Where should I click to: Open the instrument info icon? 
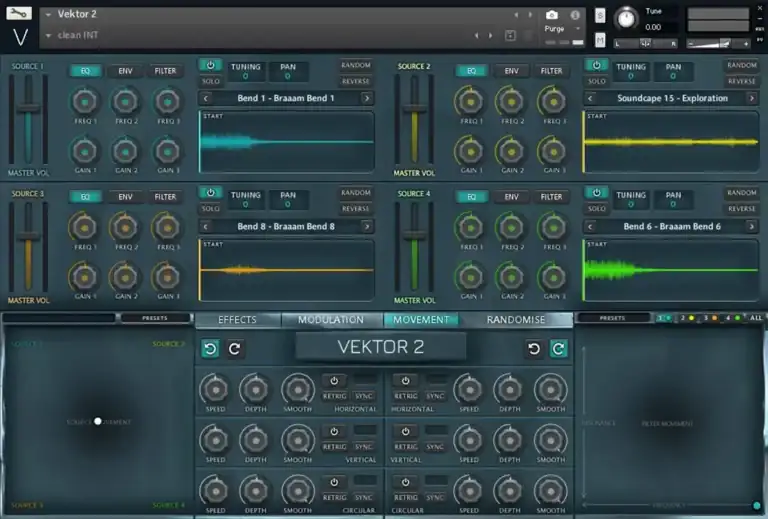575,15
